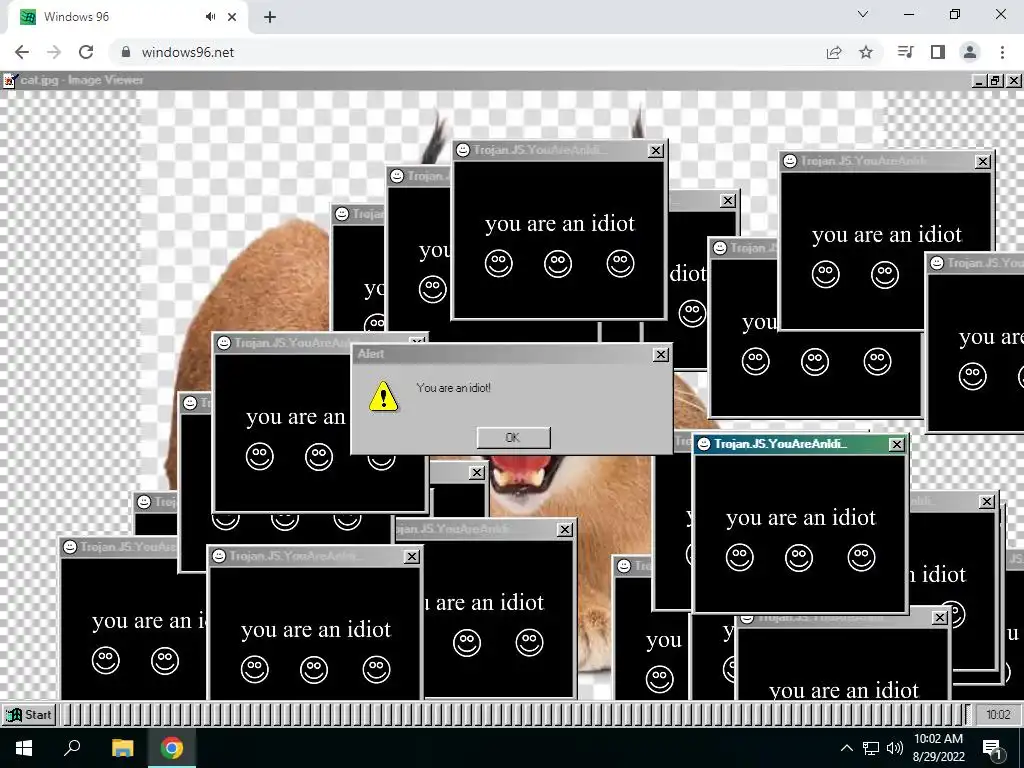The width and height of the screenshot is (1024, 768).
Task: Open a new browser tab
Action: click(x=270, y=17)
